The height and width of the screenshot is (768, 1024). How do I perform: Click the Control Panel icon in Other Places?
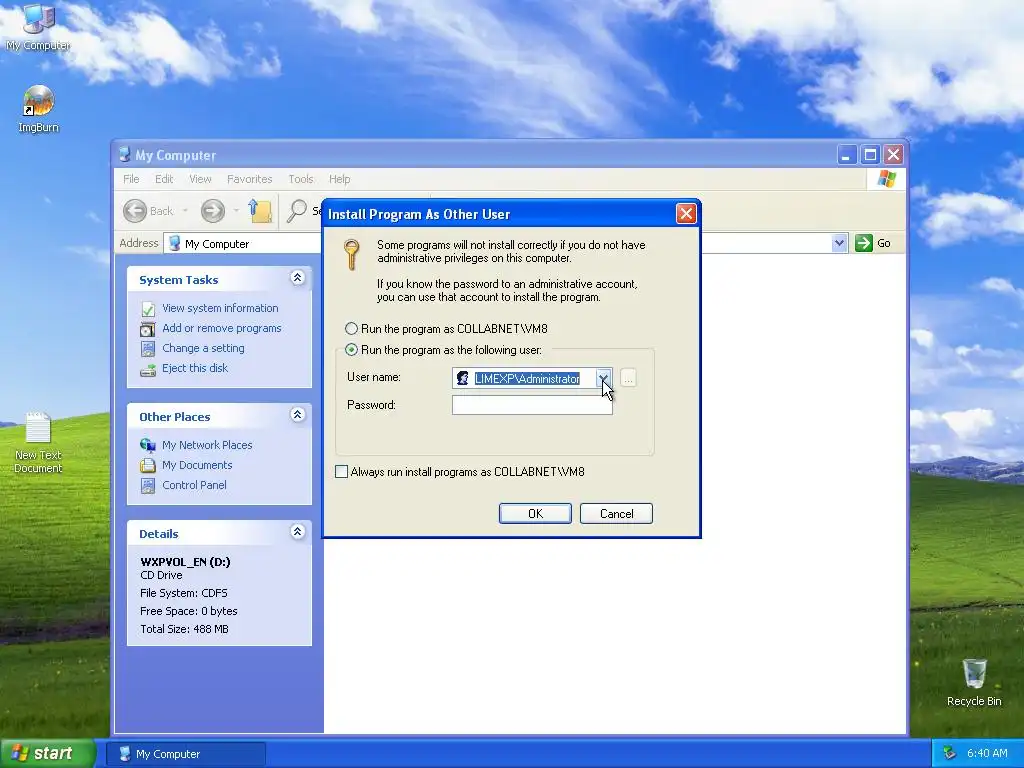coord(148,486)
